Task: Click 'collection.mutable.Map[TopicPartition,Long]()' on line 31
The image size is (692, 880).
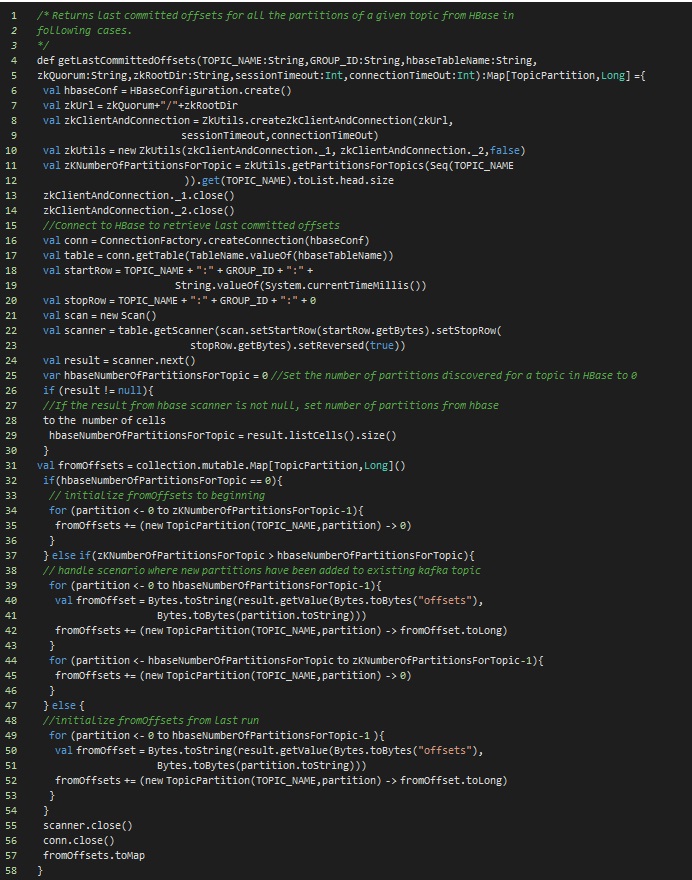Action: click(271, 465)
